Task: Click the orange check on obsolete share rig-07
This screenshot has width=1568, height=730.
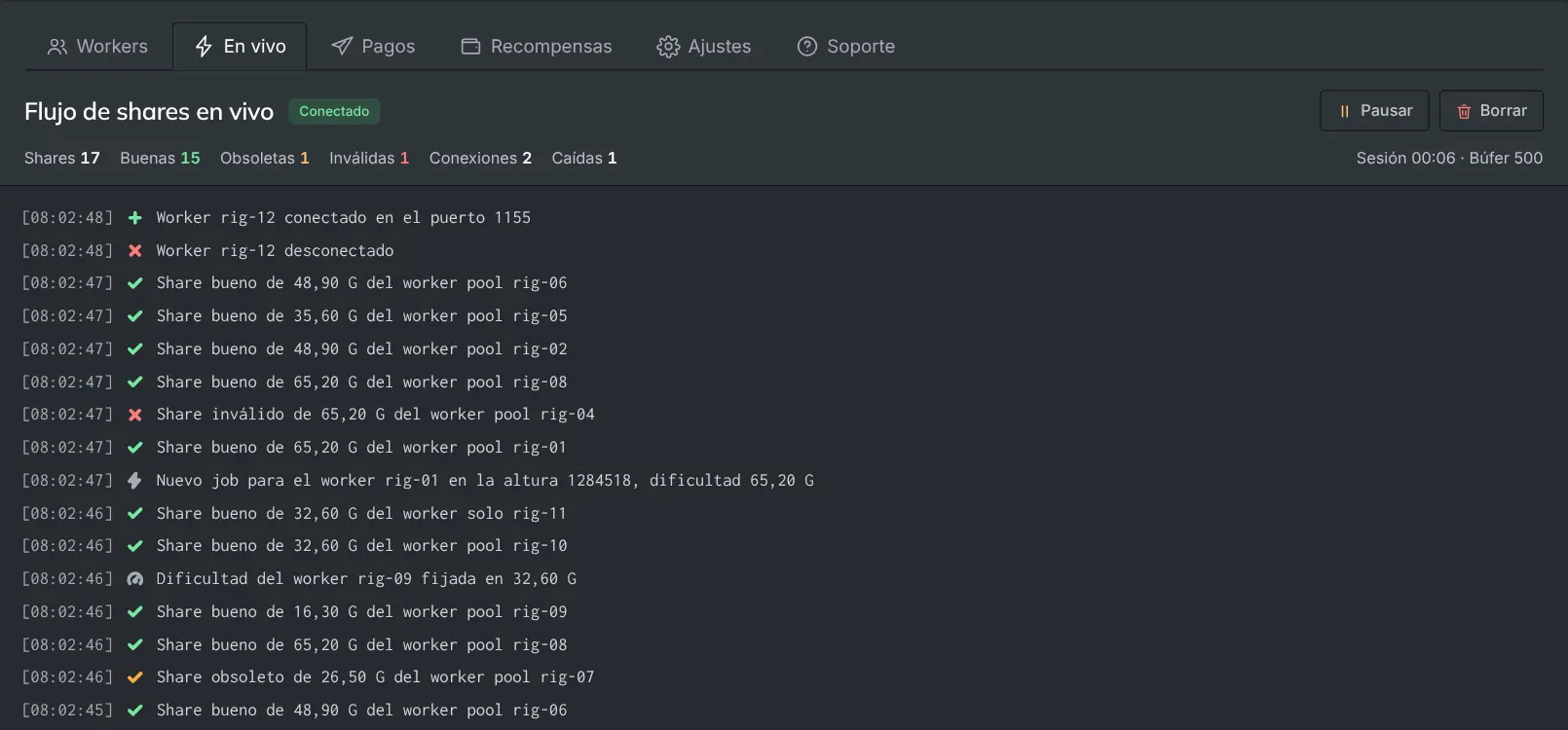Action: click(135, 677)
